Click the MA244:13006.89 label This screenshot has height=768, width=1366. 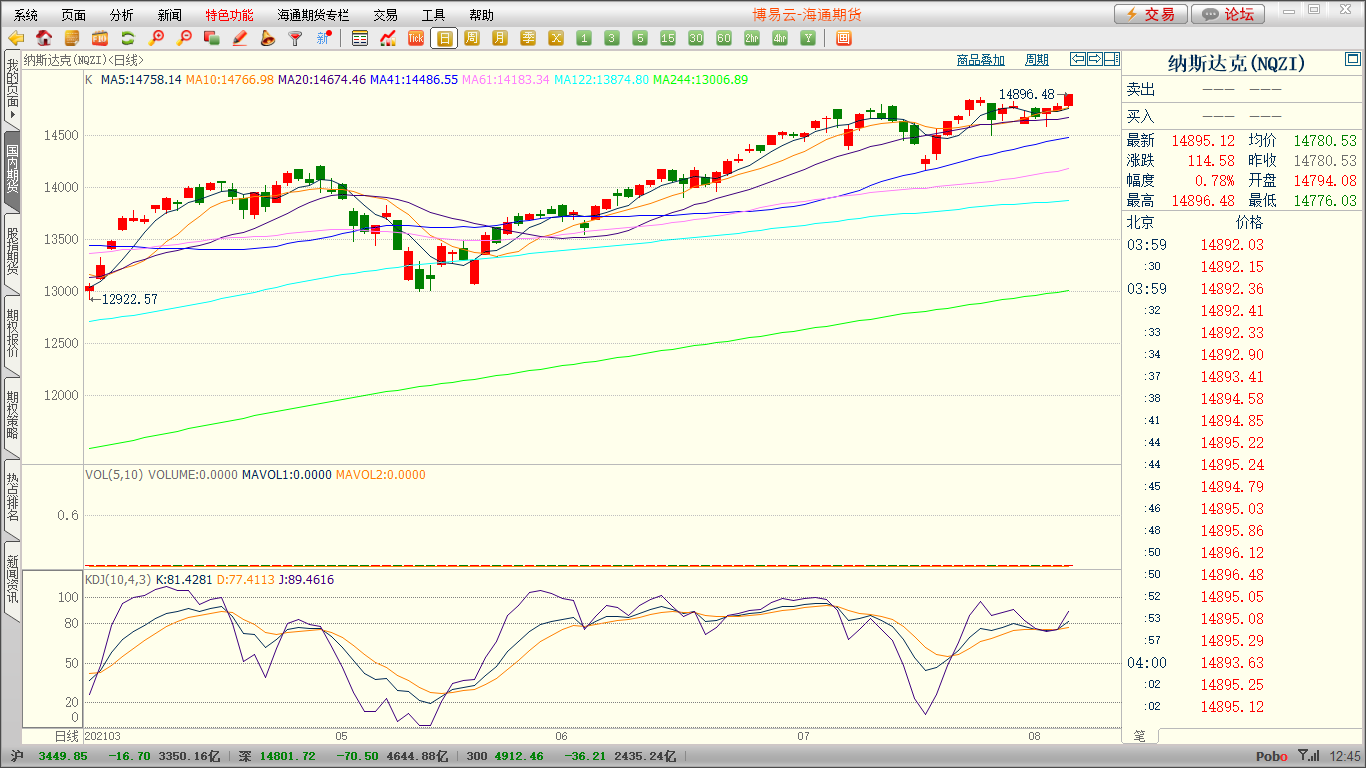(700, 79)
